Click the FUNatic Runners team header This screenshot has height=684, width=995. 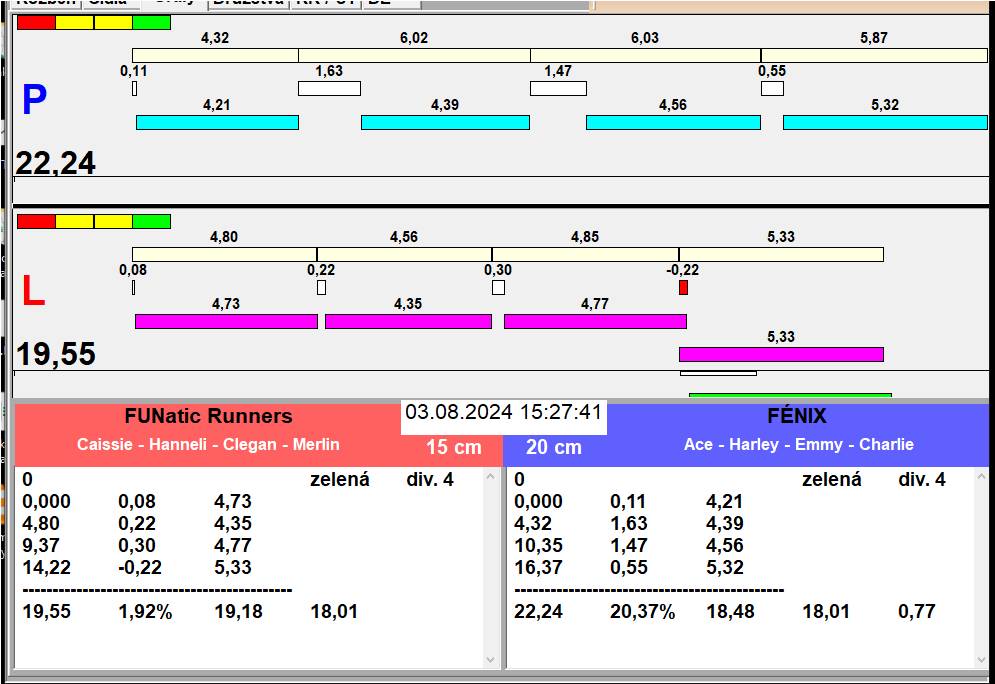coord(208,417)
